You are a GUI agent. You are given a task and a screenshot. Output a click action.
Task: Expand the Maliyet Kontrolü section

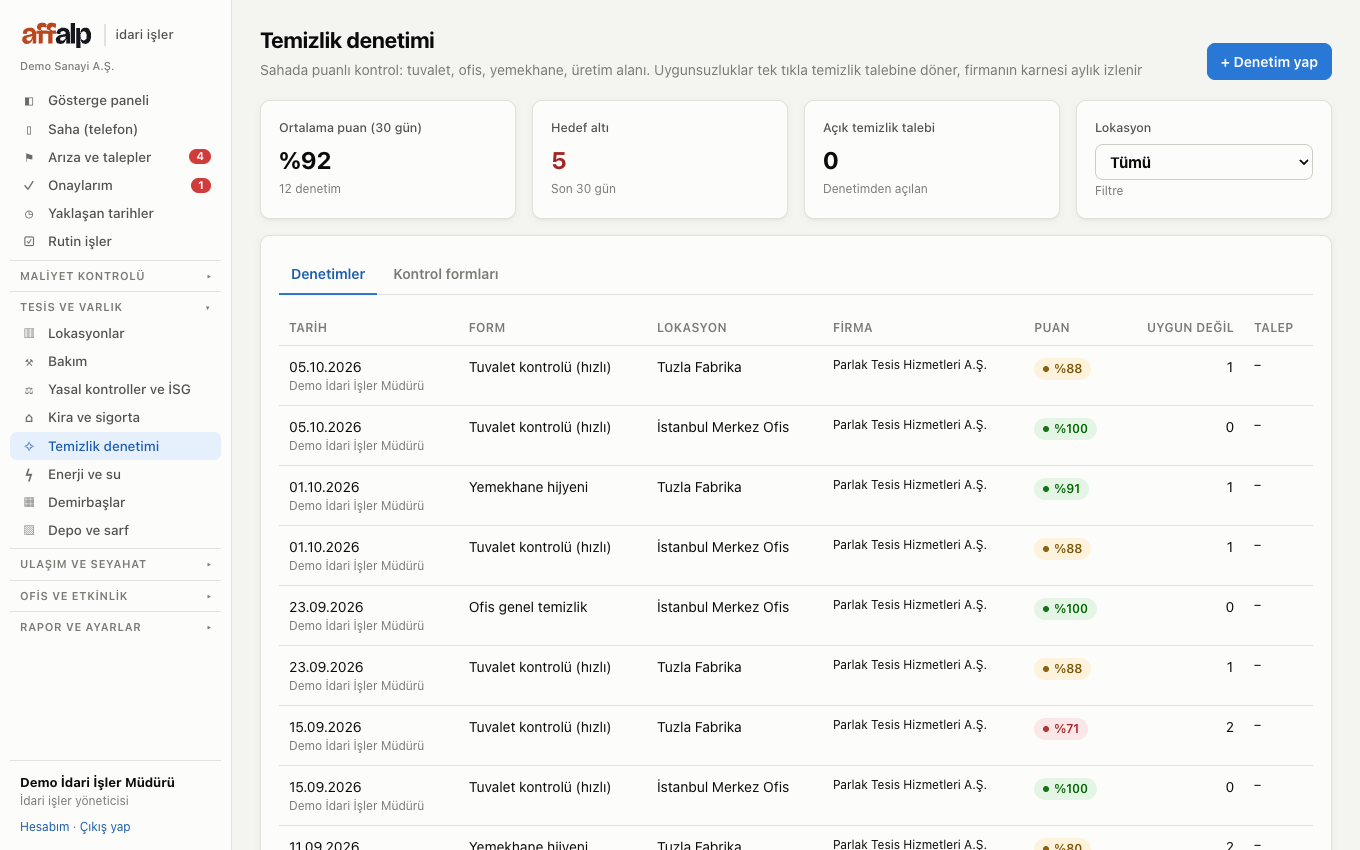coord(116,276)
